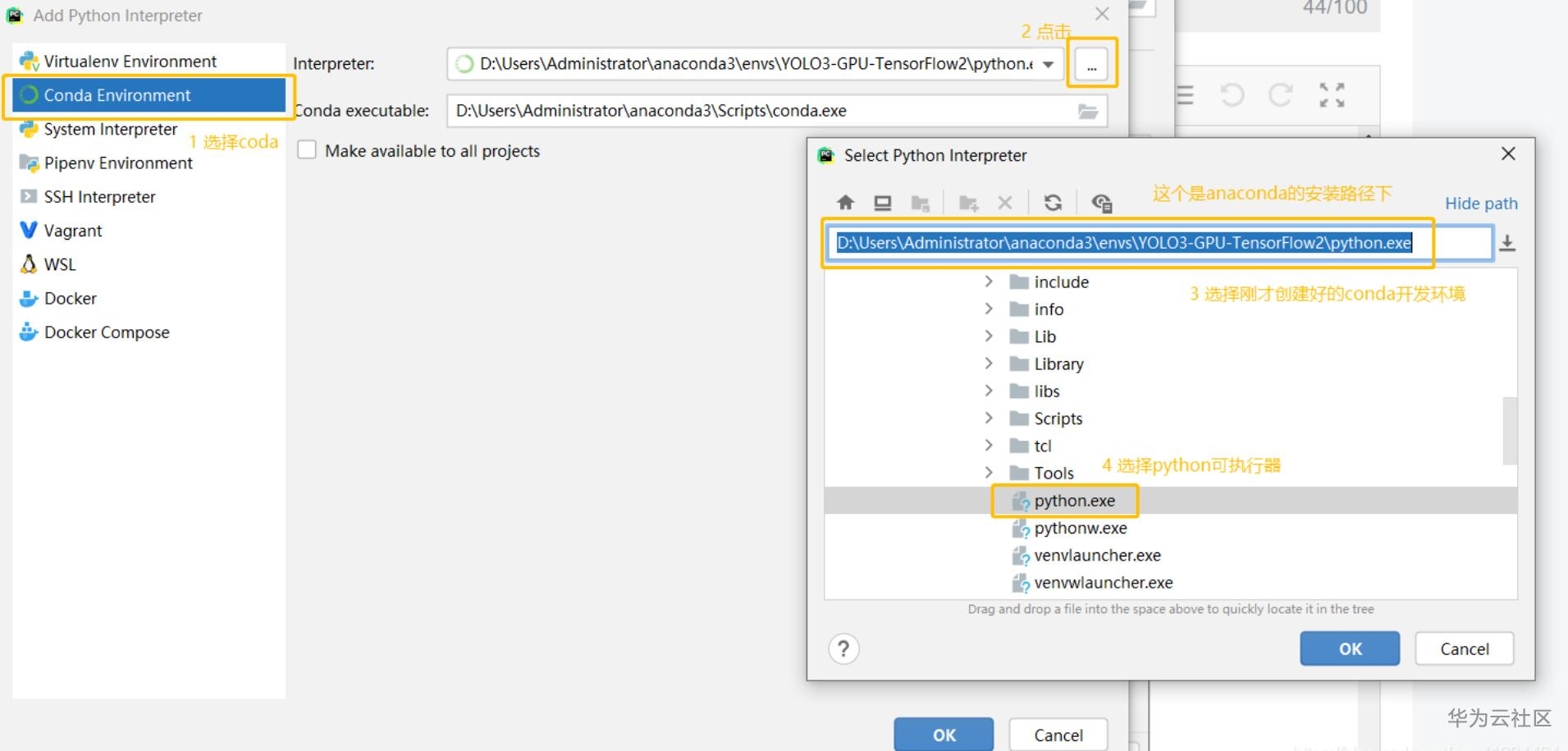1568x751 pixels.
Task: Create a new folder in file chooser toolbar
Action: [x=969, y=203]
